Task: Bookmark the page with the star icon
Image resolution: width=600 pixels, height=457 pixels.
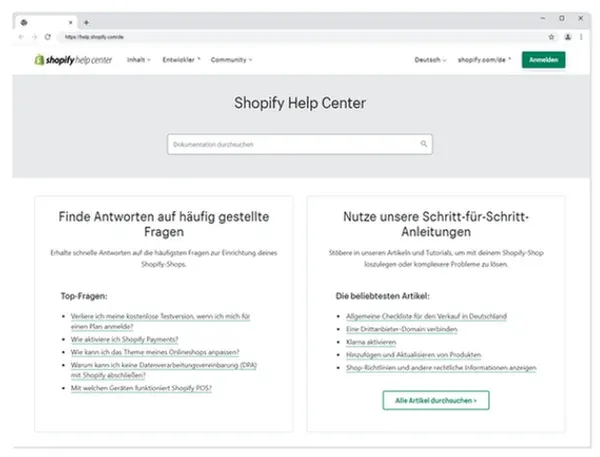Action: point(551,37)
